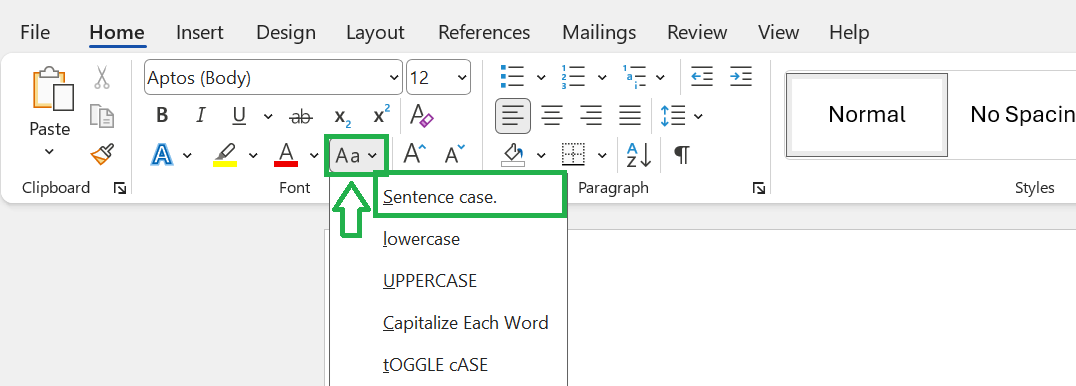Apply yellow text highlight color
This screenshot has width=1076, height=386.
(x=225, y=155)
